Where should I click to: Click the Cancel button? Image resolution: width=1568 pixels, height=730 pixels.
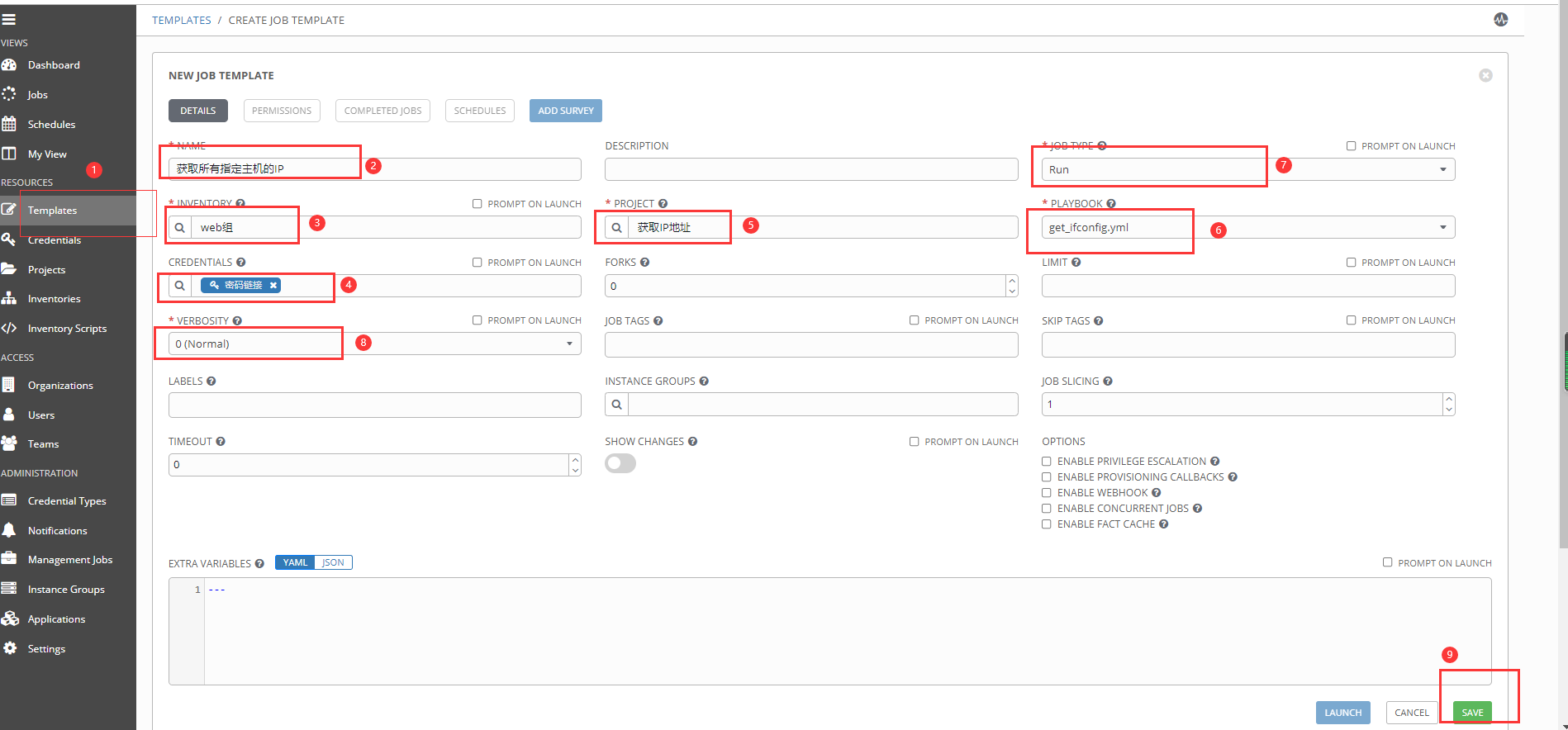tap(1412, 713)
